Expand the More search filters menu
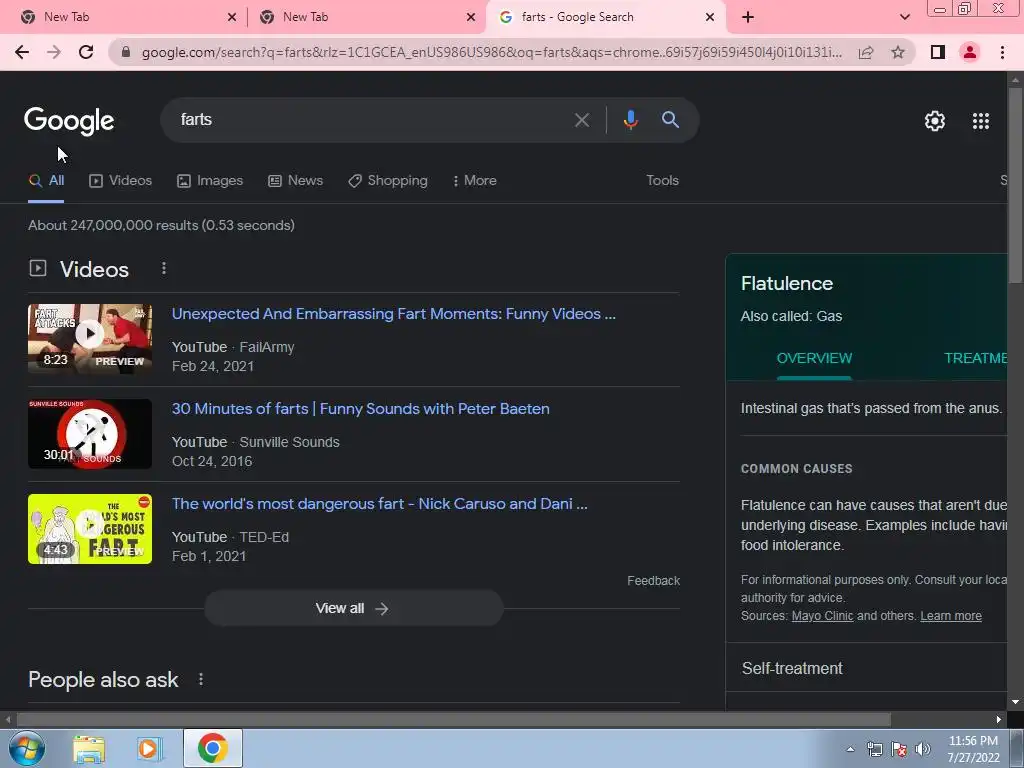 (x=475, y=181)
